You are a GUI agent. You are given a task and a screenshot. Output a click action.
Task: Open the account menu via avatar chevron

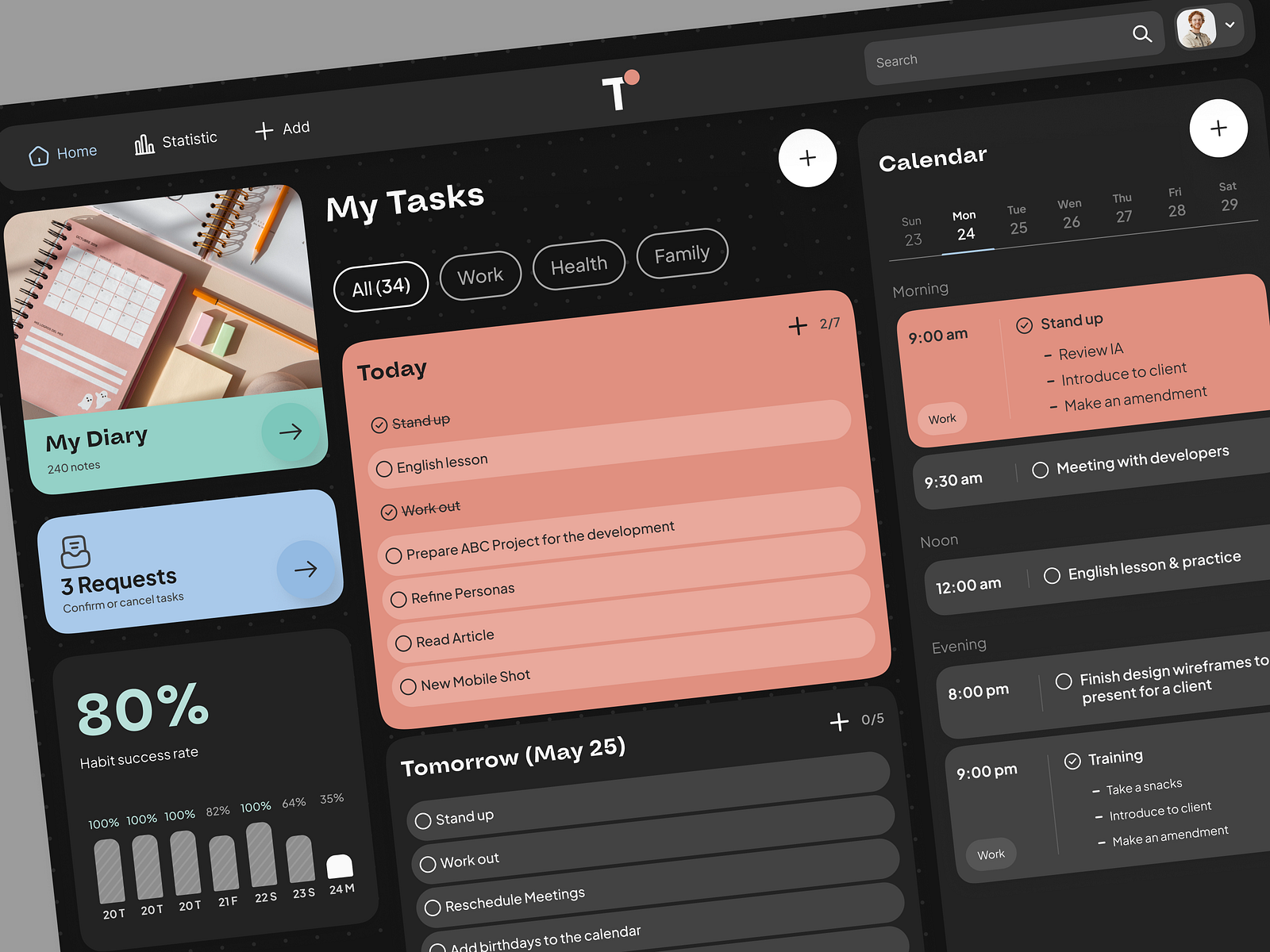[1230, 24]
